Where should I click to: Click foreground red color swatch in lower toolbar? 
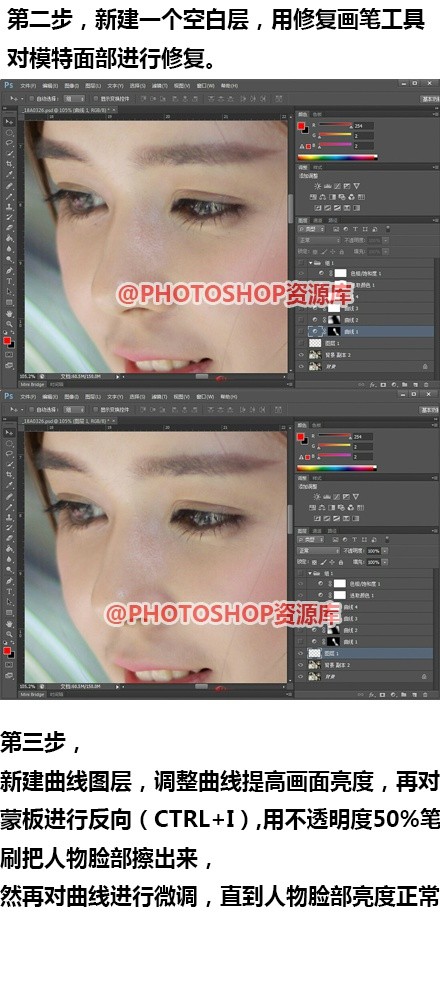6,651
